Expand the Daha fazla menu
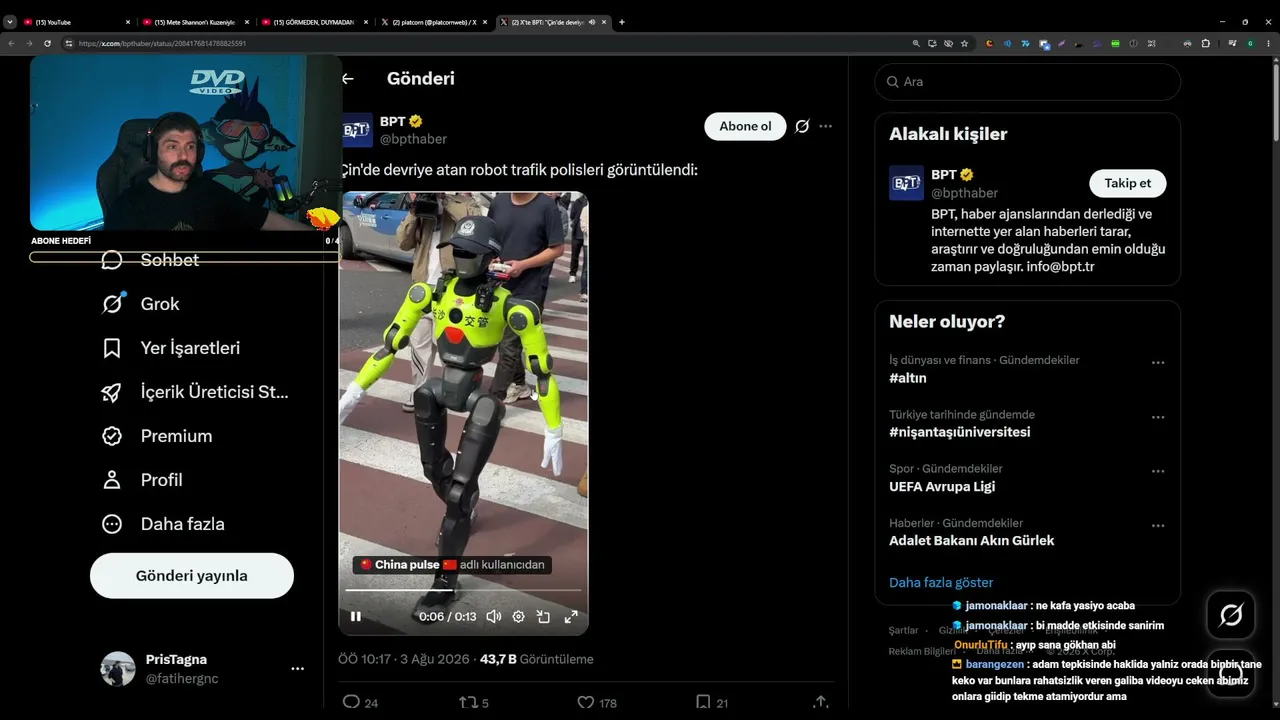This screenshot has height=720, width=1280. tap(163, 524)
